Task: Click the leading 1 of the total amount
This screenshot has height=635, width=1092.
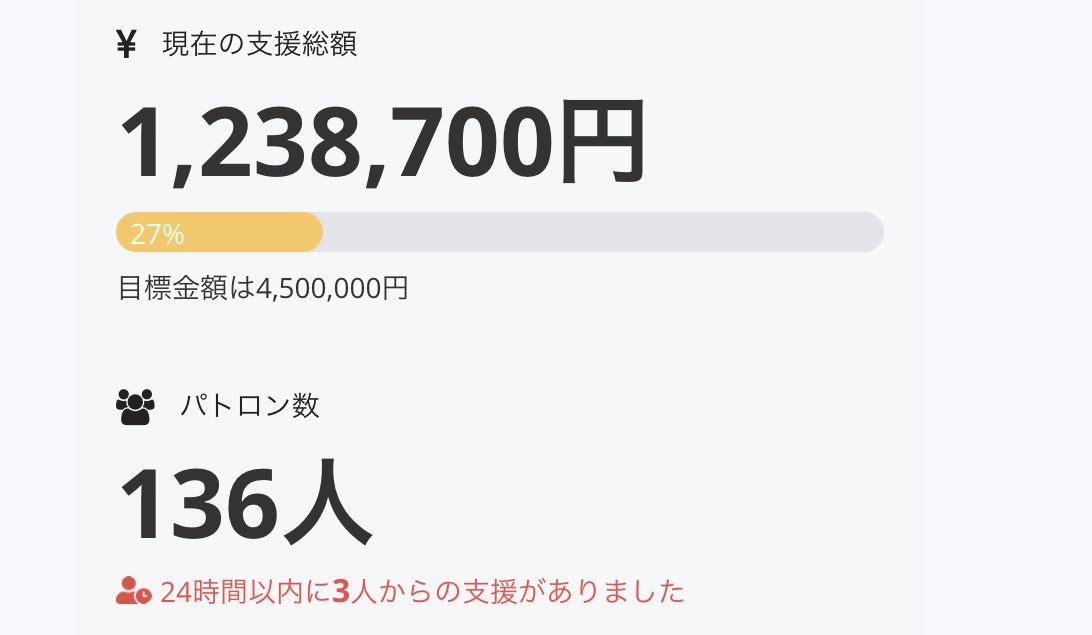Action: click(142, 142)
